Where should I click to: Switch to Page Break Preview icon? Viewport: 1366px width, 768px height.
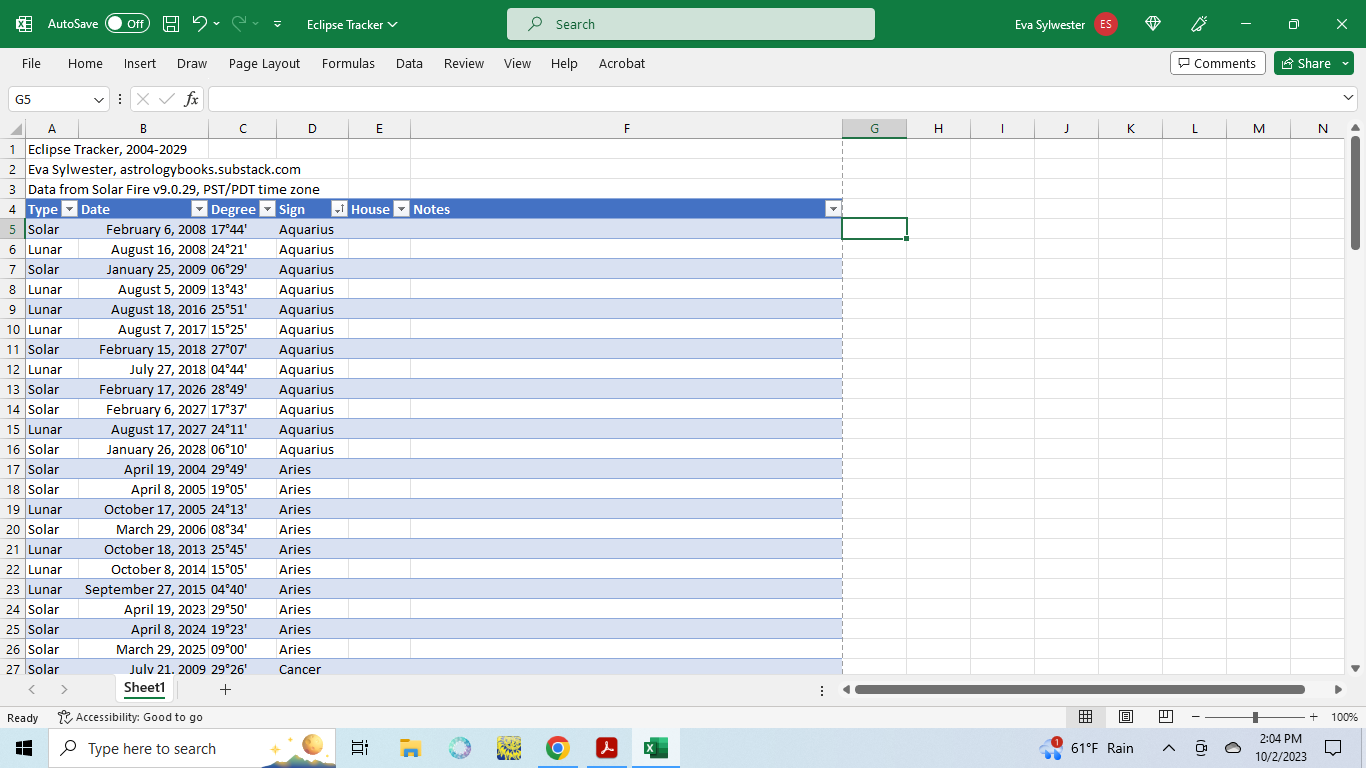click(1165, 717)
